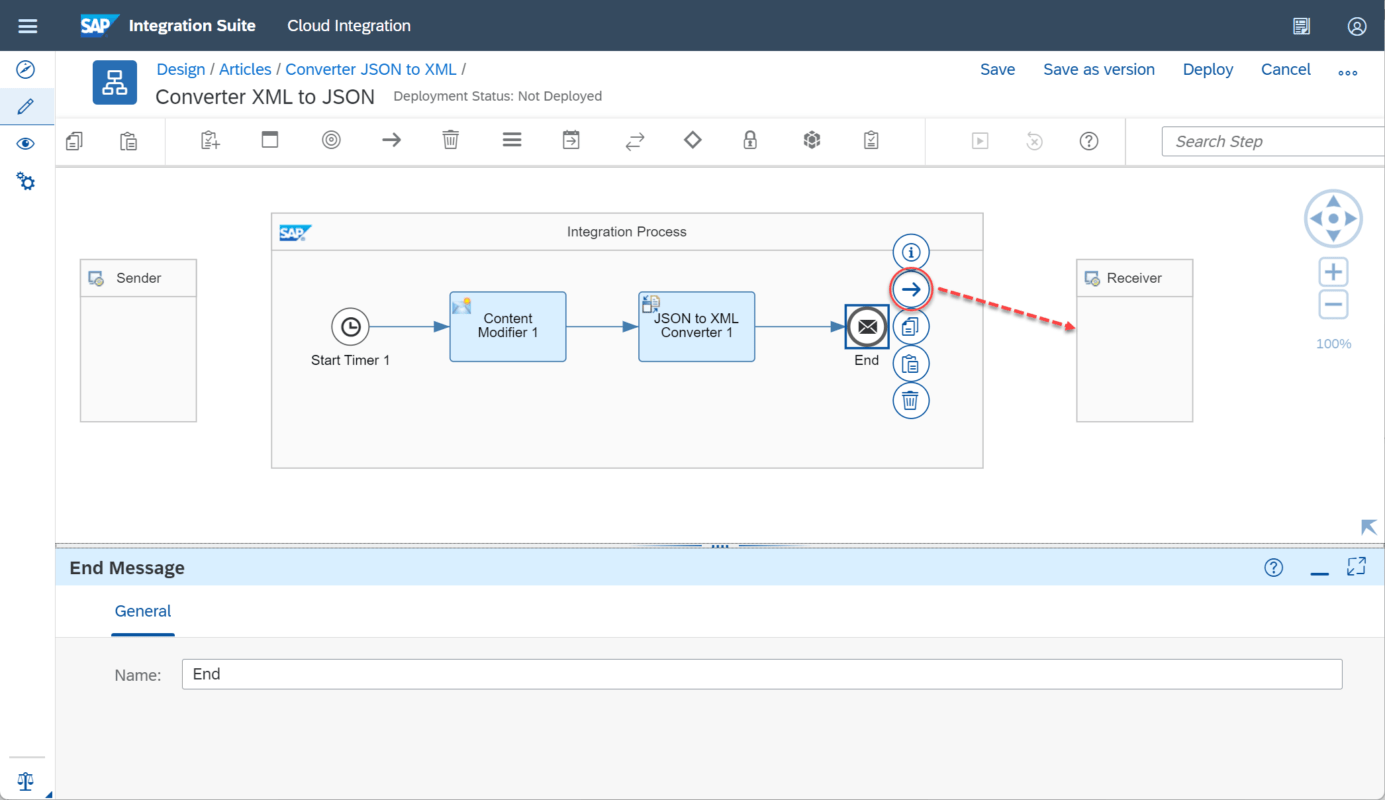
Task: Click the Save button
Action: [x=997, y=69]
